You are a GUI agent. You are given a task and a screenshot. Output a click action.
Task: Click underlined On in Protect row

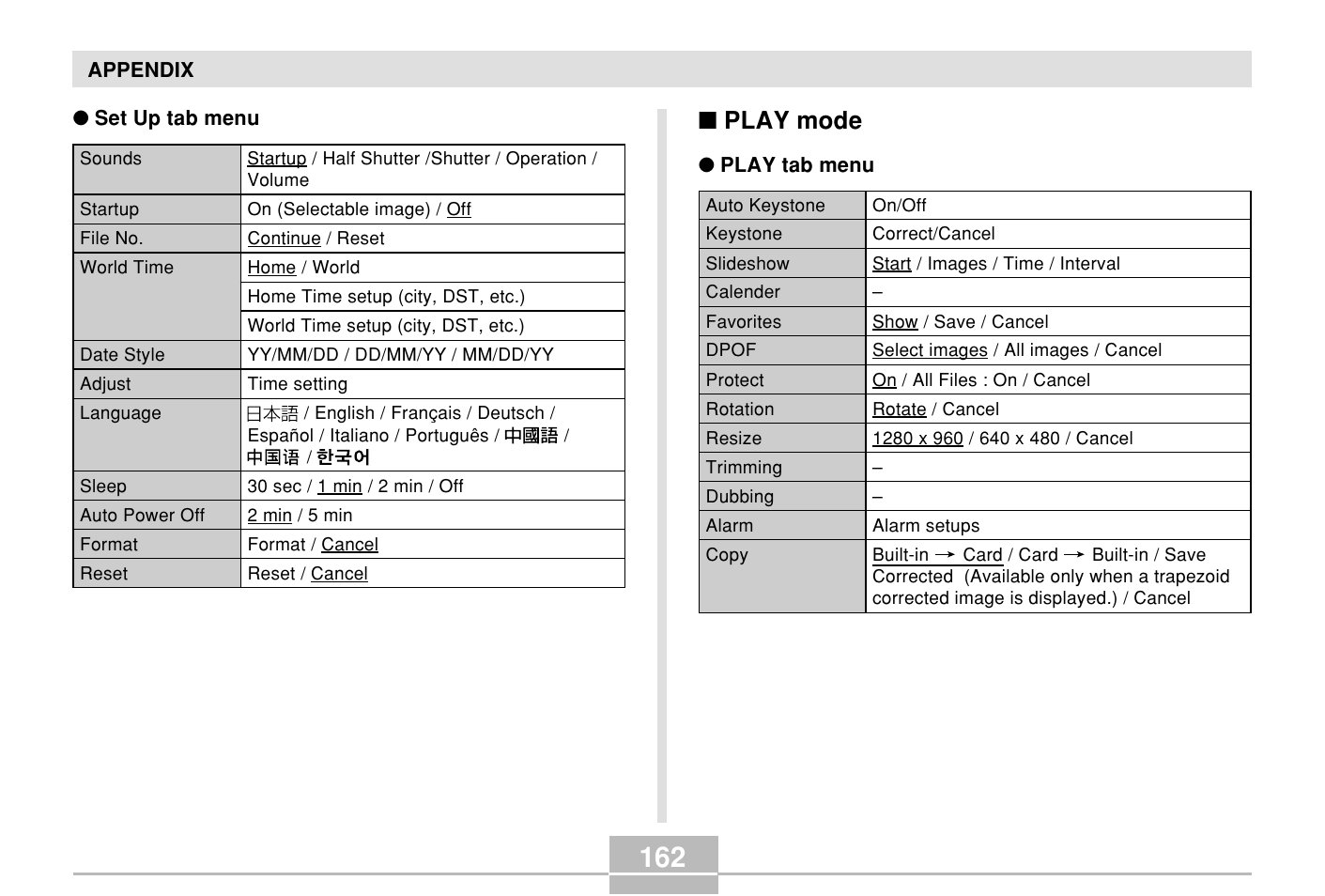(885, 380)
